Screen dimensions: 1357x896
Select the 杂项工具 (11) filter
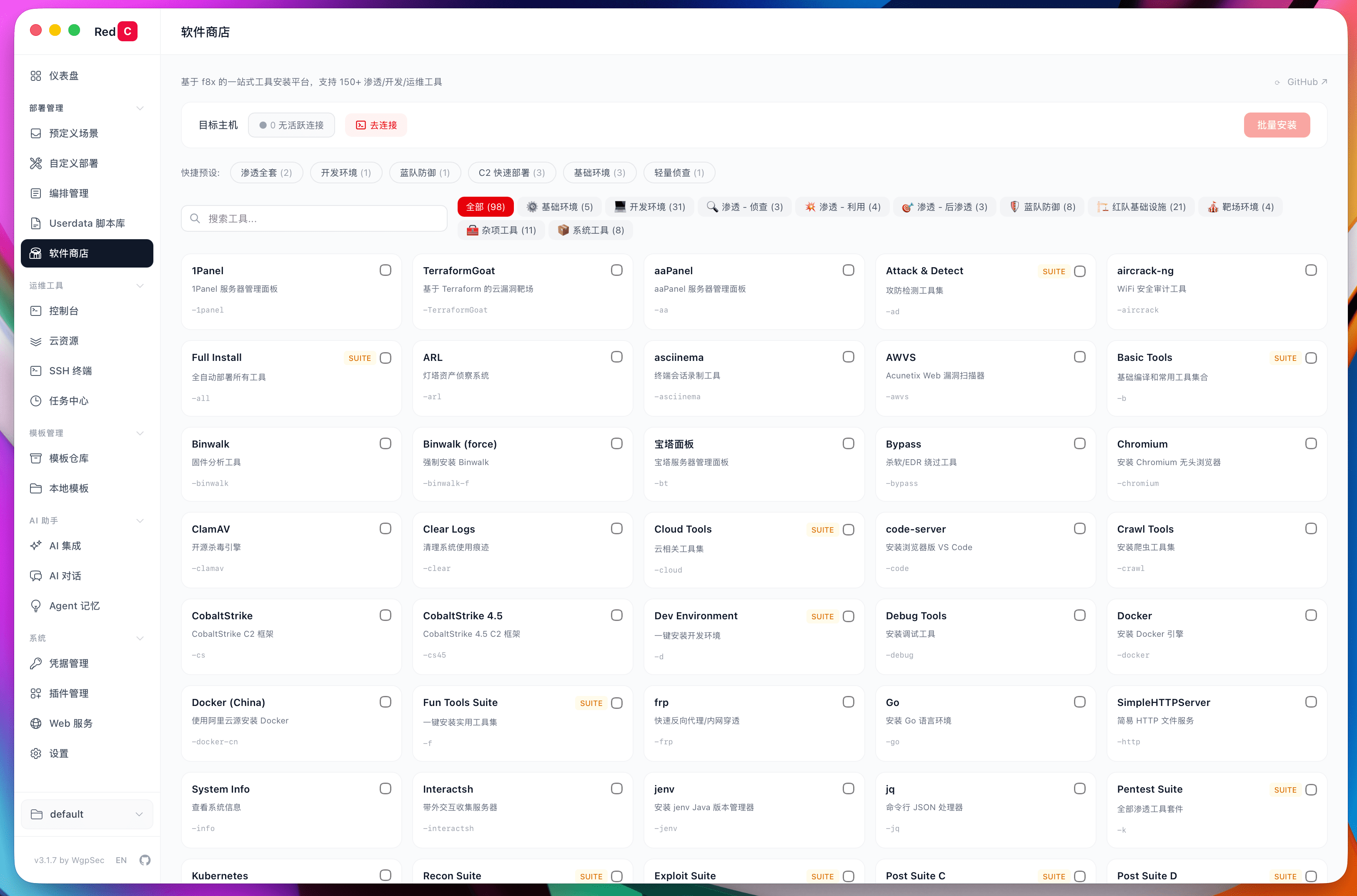tap(501, 230)
